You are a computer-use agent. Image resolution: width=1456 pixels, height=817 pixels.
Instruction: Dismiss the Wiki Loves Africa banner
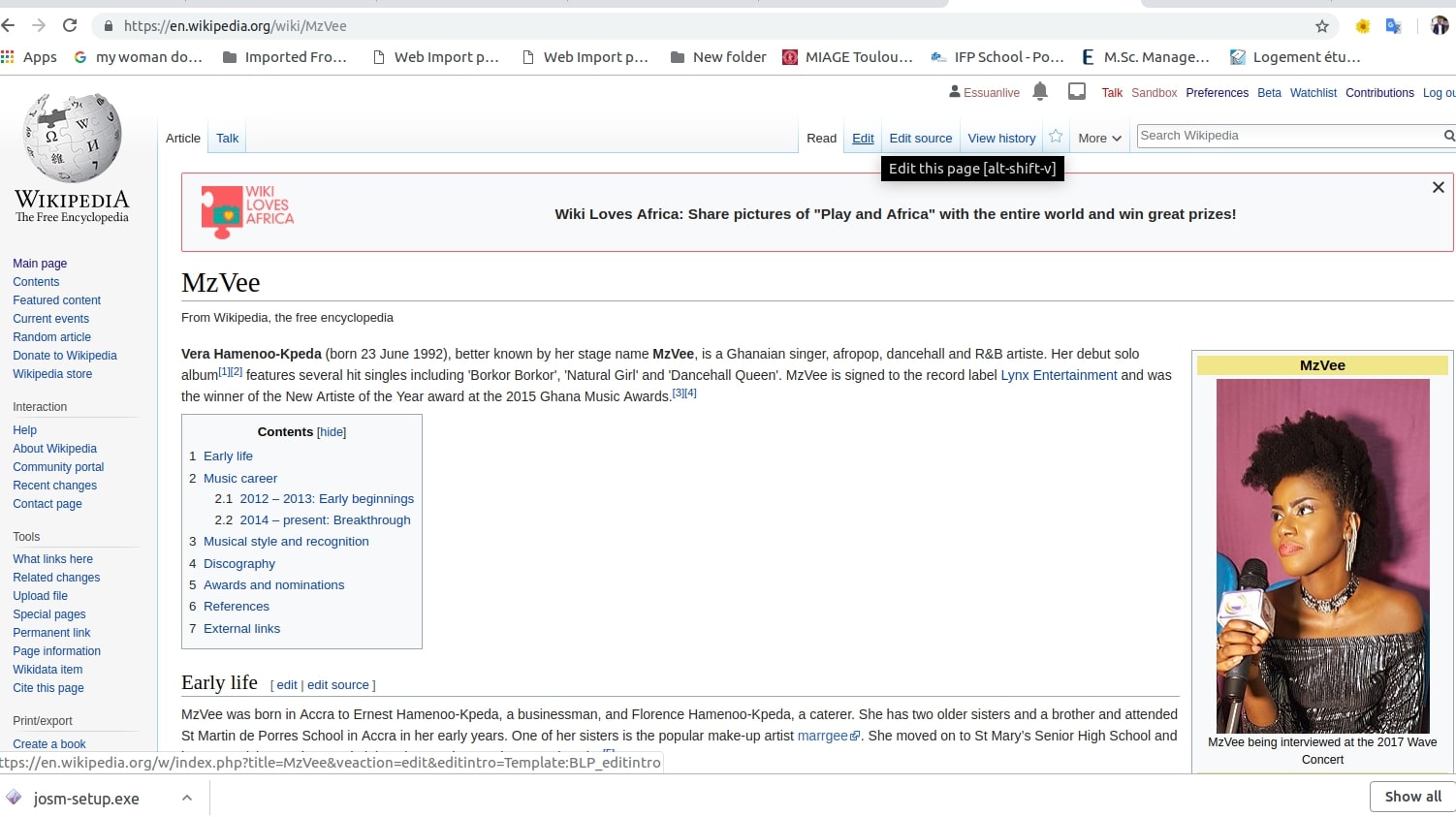(x=1439, y=187)
